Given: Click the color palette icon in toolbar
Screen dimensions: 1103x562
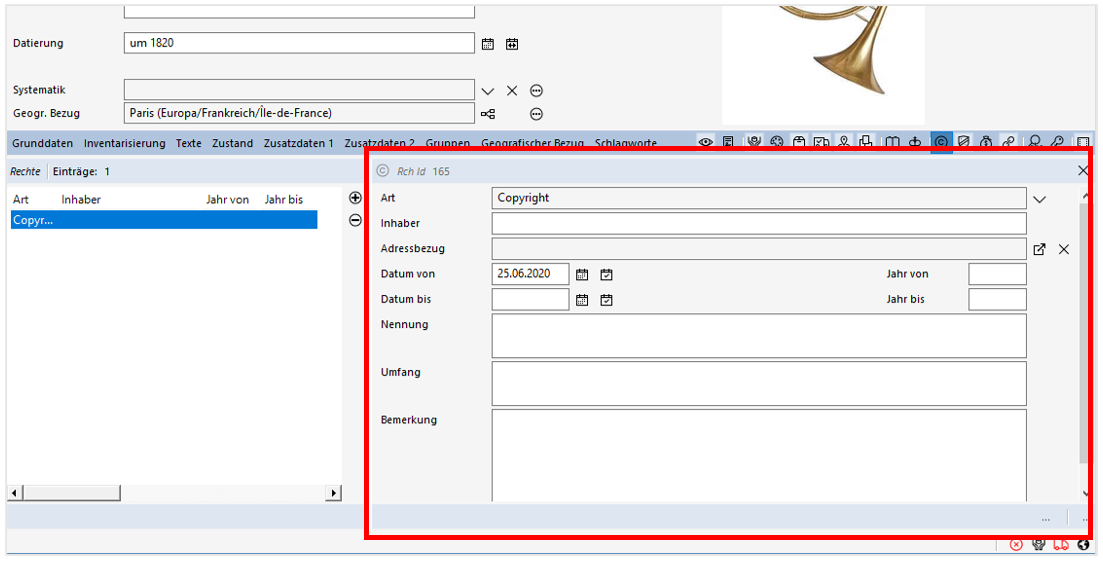Looking at the screenshot, I should [x=776, y=143].
